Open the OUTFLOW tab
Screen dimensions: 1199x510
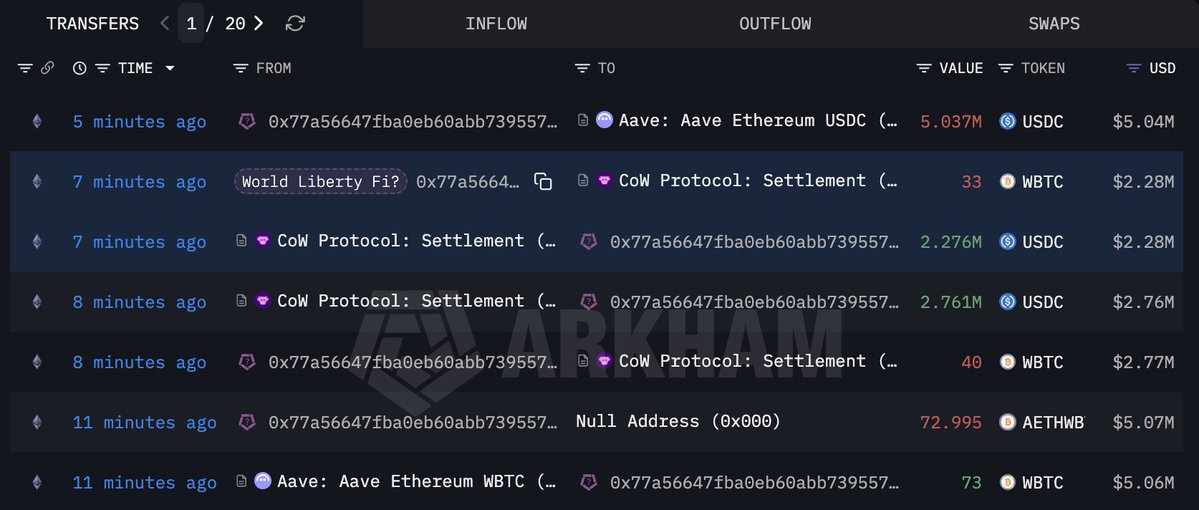(x=775, y=23)
